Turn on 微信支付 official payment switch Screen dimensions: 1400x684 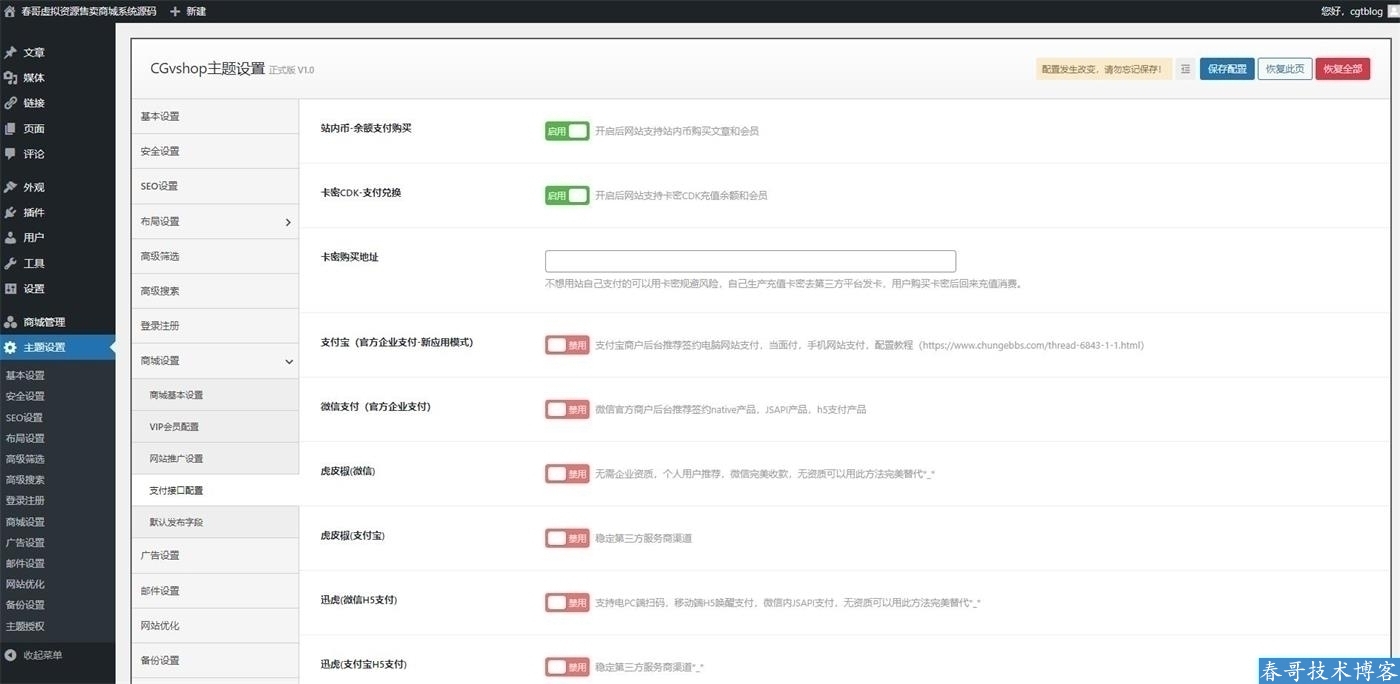point(567,409)
